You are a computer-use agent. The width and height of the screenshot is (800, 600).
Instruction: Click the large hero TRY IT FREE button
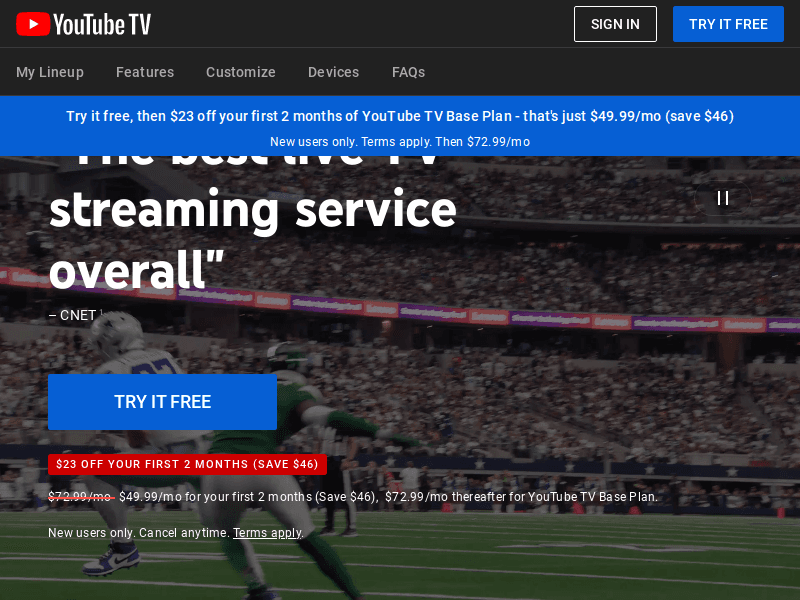(162, 402)
